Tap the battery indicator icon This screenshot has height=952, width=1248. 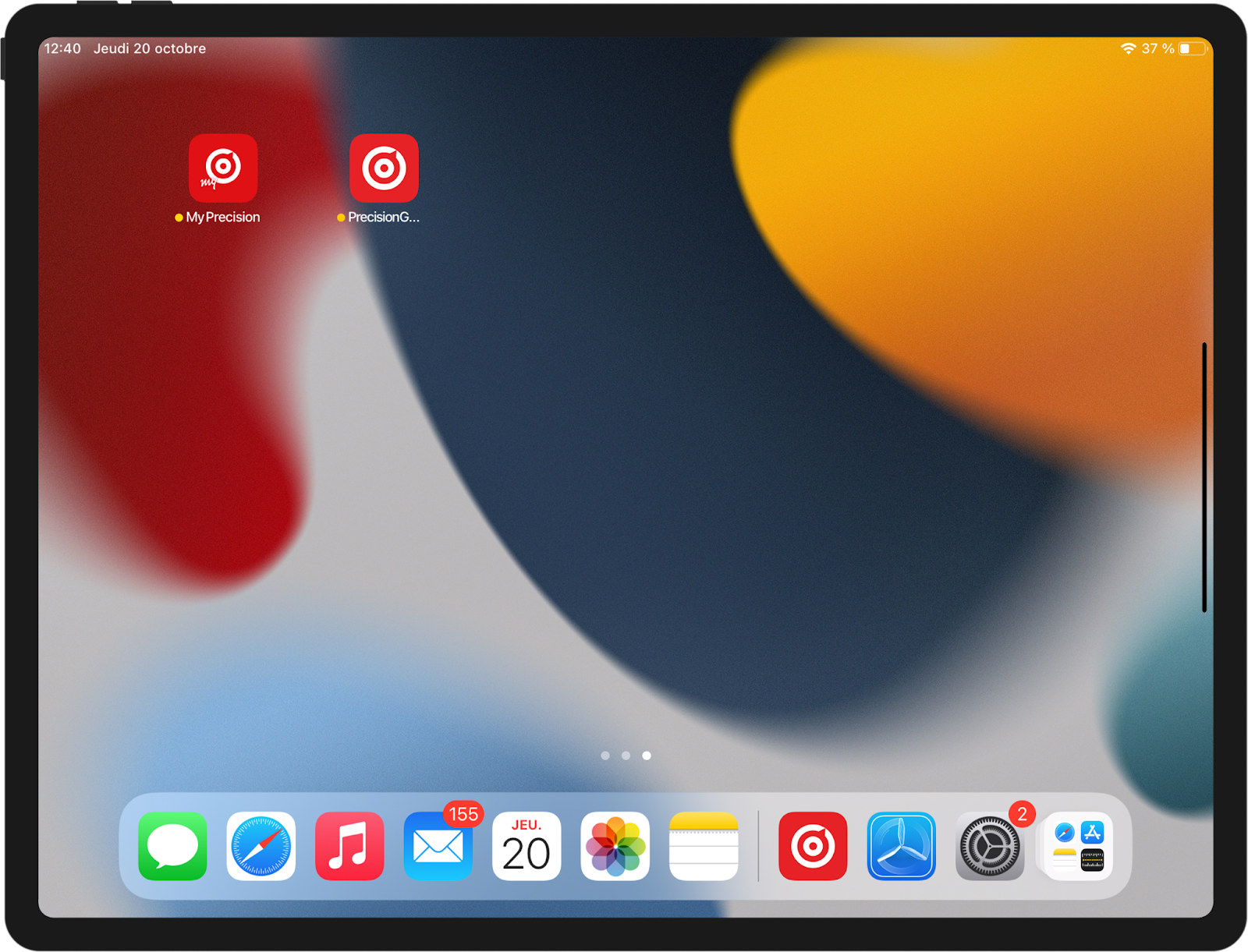tap(1193, 48)
